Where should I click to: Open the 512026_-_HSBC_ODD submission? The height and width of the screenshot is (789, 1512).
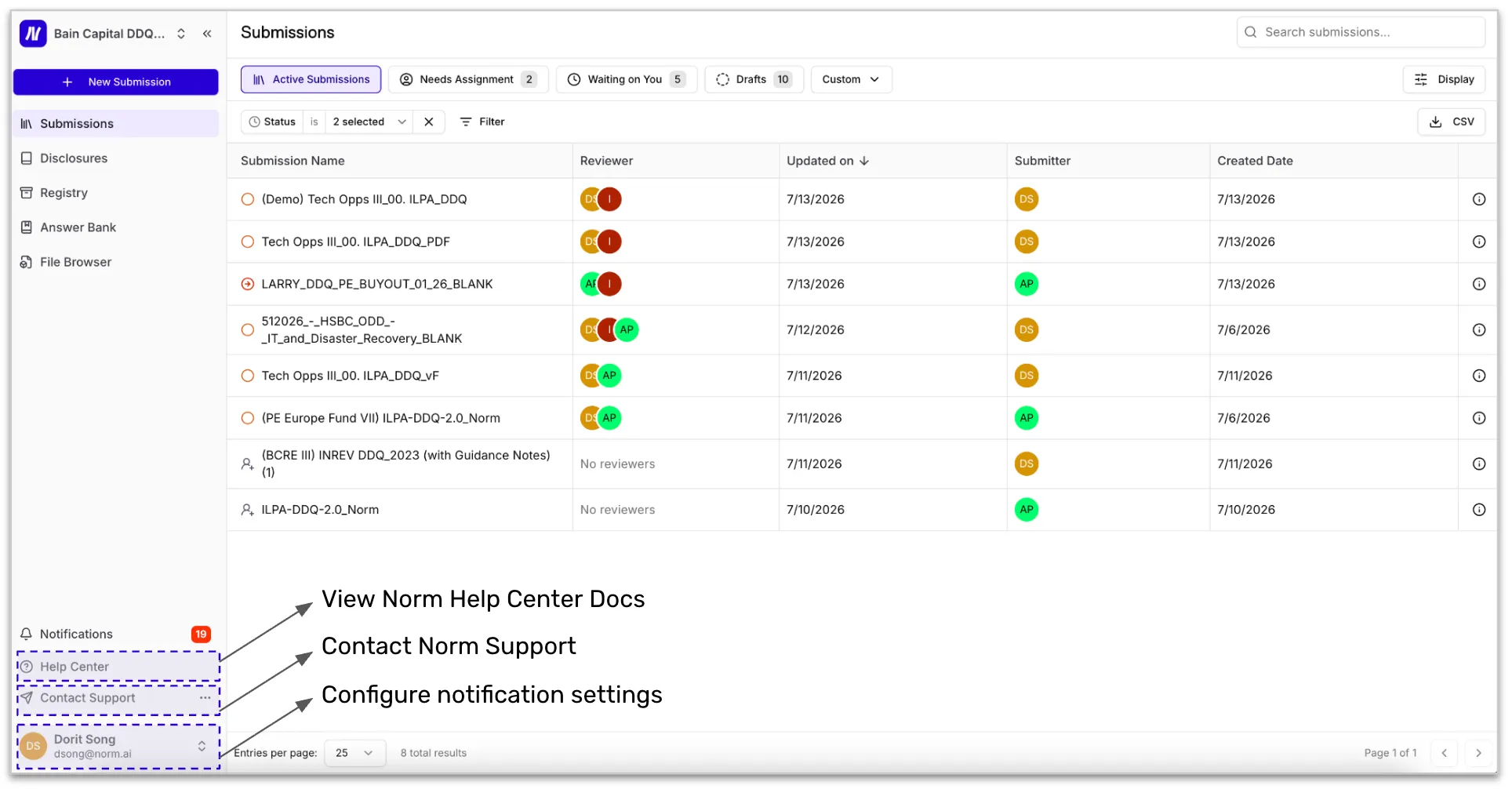[x=362, y=330]
